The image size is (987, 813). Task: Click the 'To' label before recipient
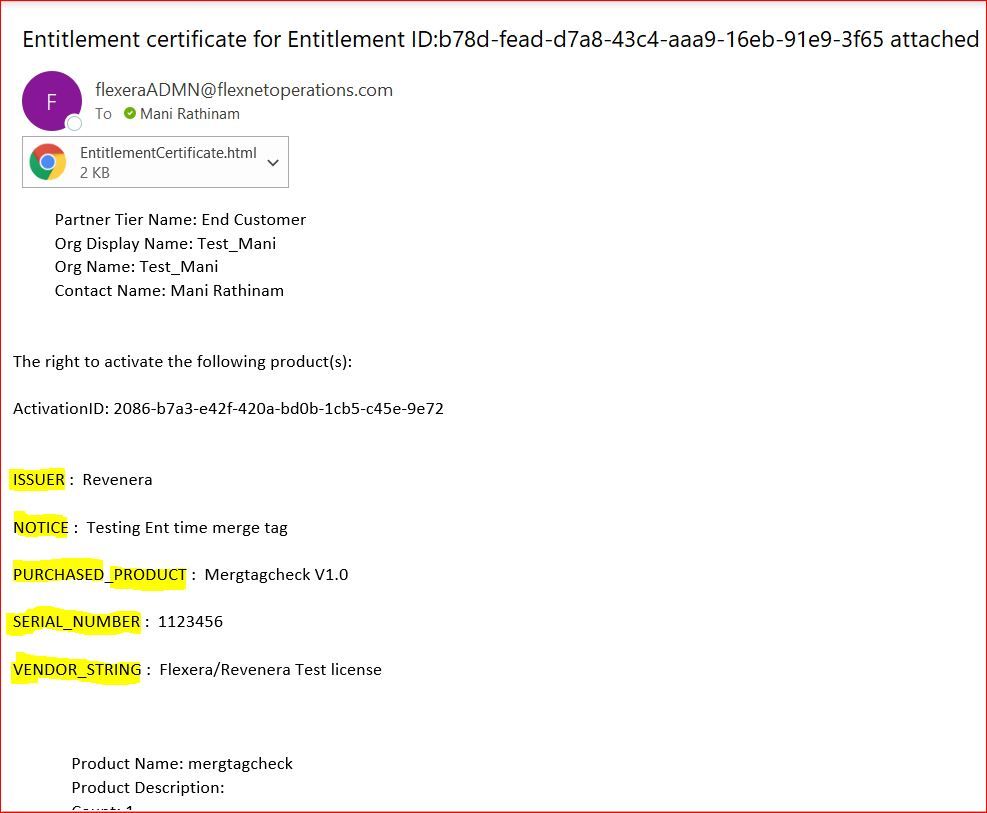(x=103, y=114)
